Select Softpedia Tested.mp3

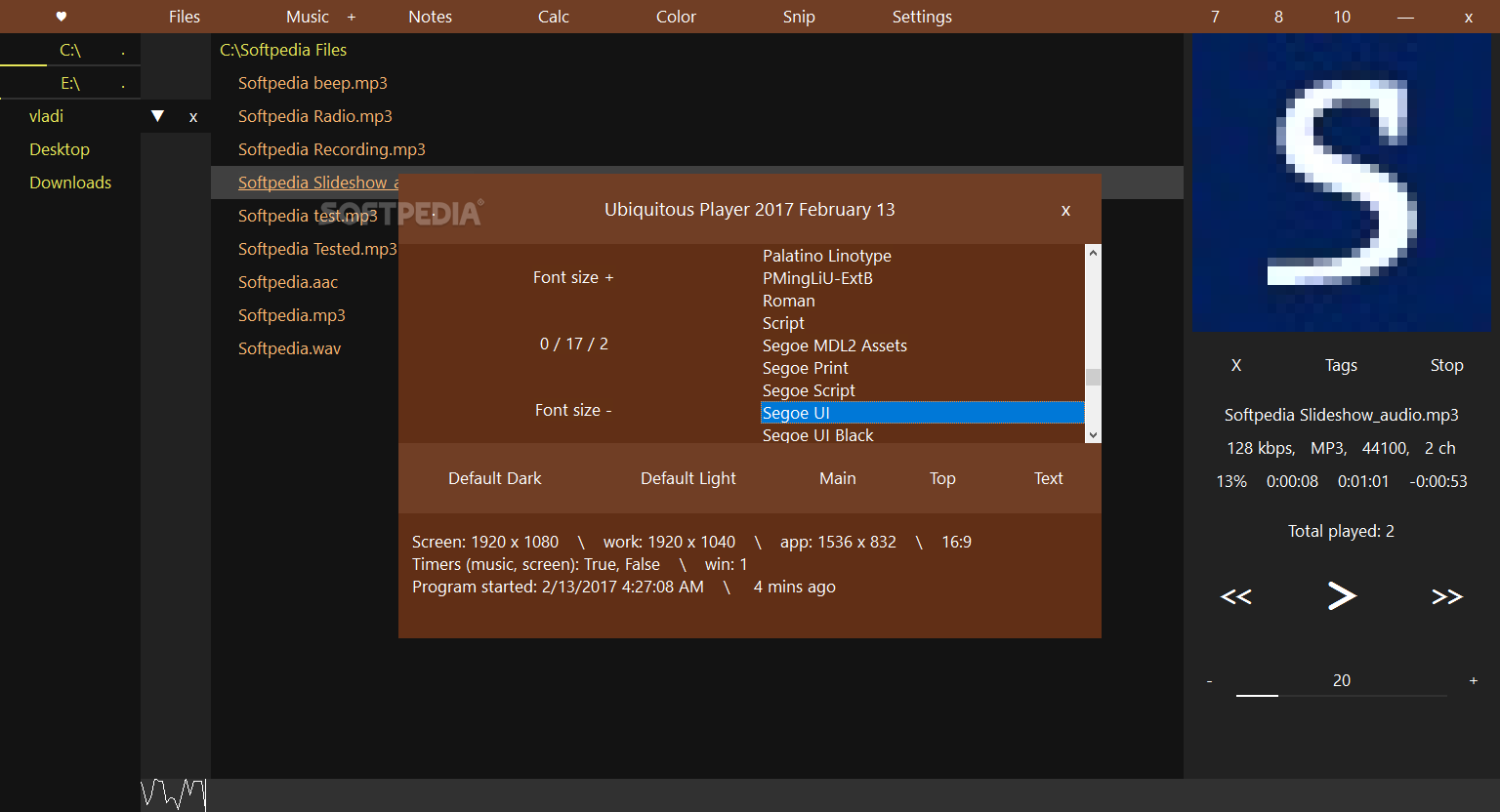[x=317, y=249]
